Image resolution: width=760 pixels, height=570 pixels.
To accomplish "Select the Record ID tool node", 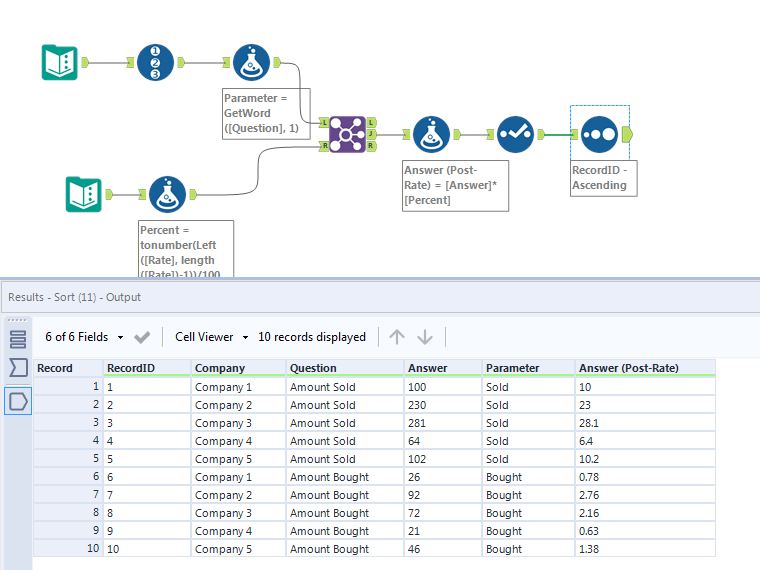I will point(155,63).
